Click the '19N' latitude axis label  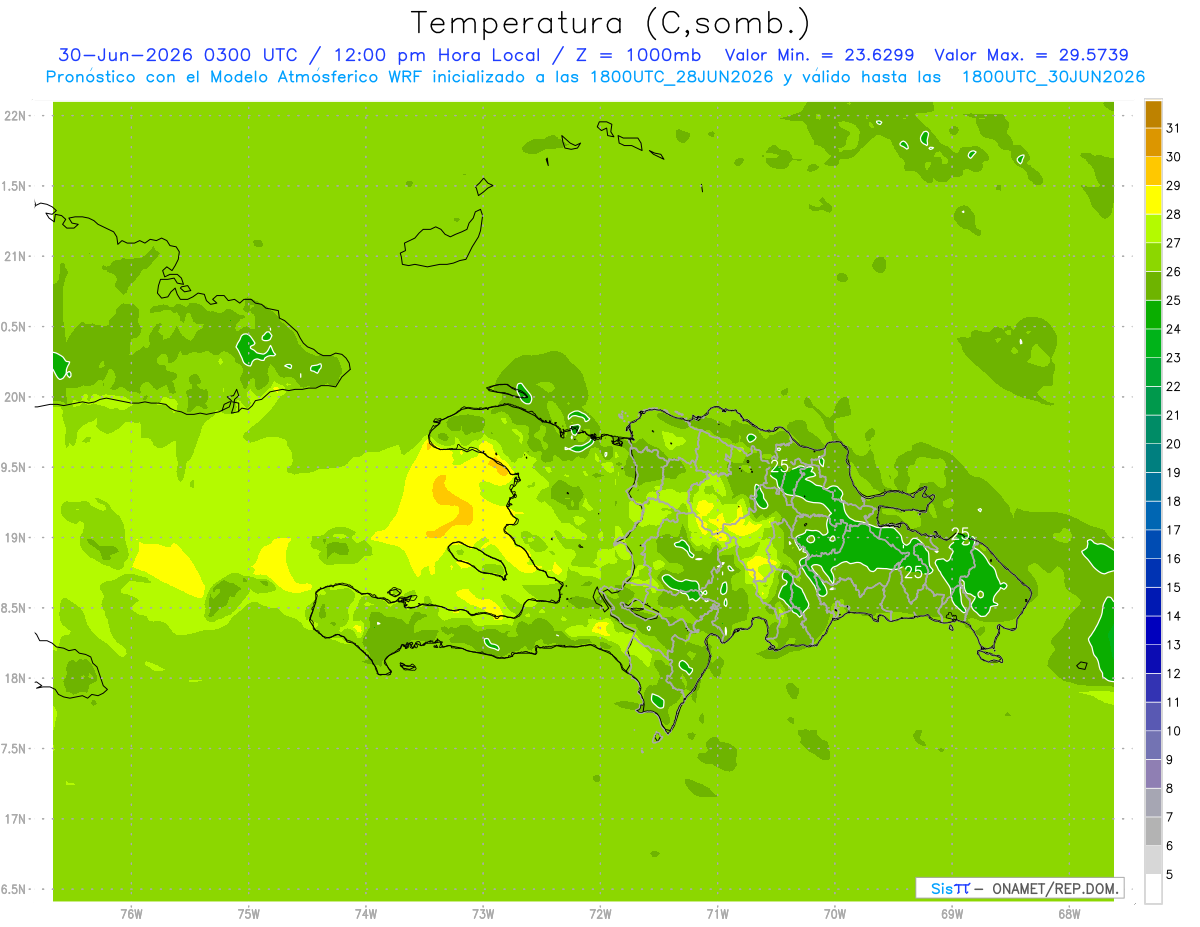[15, 537]
